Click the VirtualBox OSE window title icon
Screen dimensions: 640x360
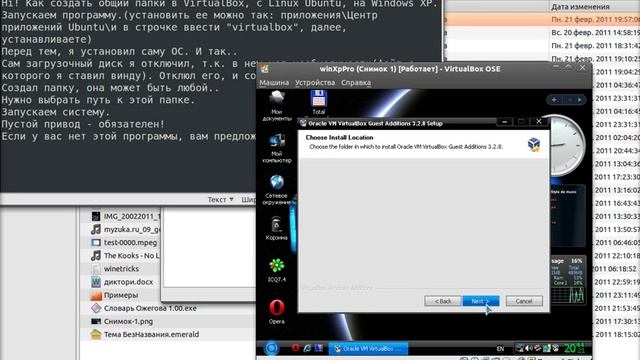point(264,69)
